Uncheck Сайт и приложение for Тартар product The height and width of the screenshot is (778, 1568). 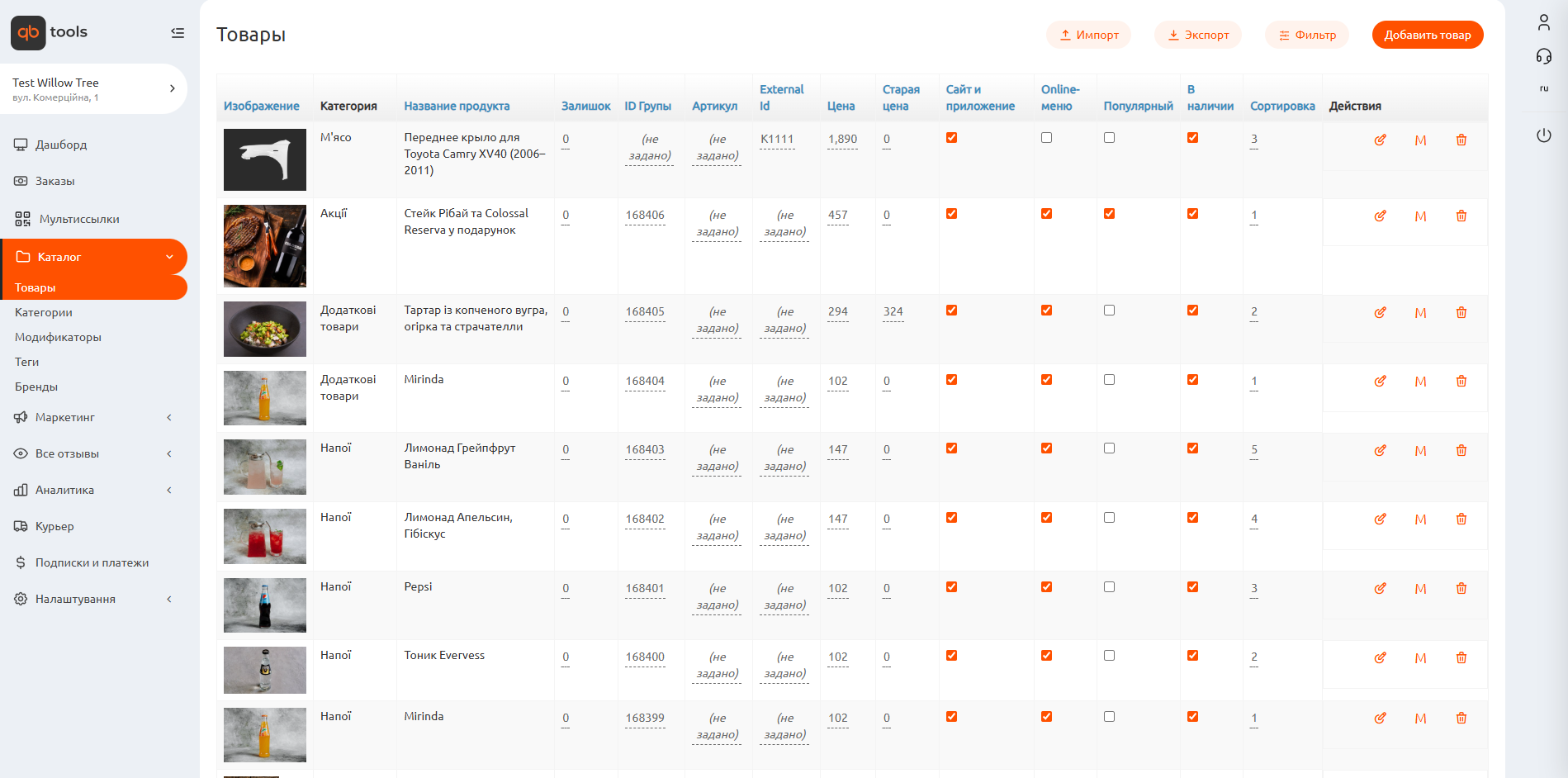coord(951,311)
